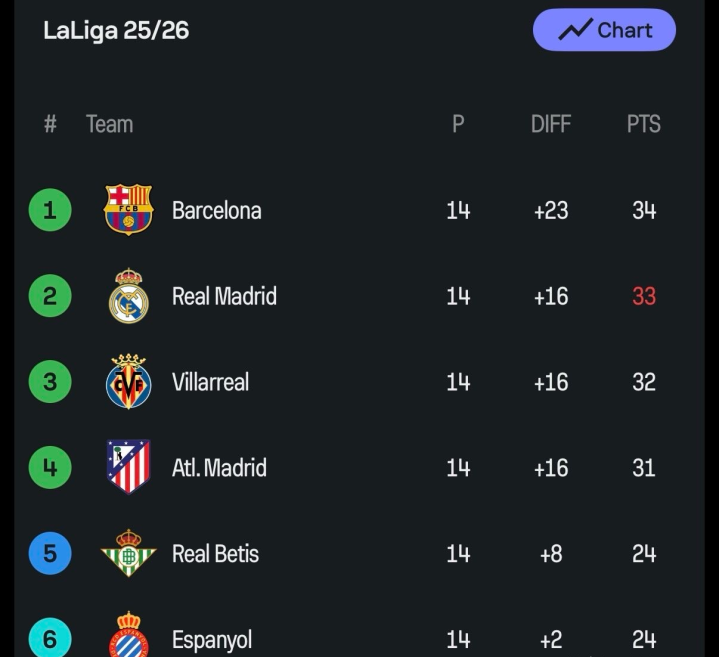This screenshot has width=719, height=657.
Task: Click the blue position 5 badge
Action: [x=50, y=553]
